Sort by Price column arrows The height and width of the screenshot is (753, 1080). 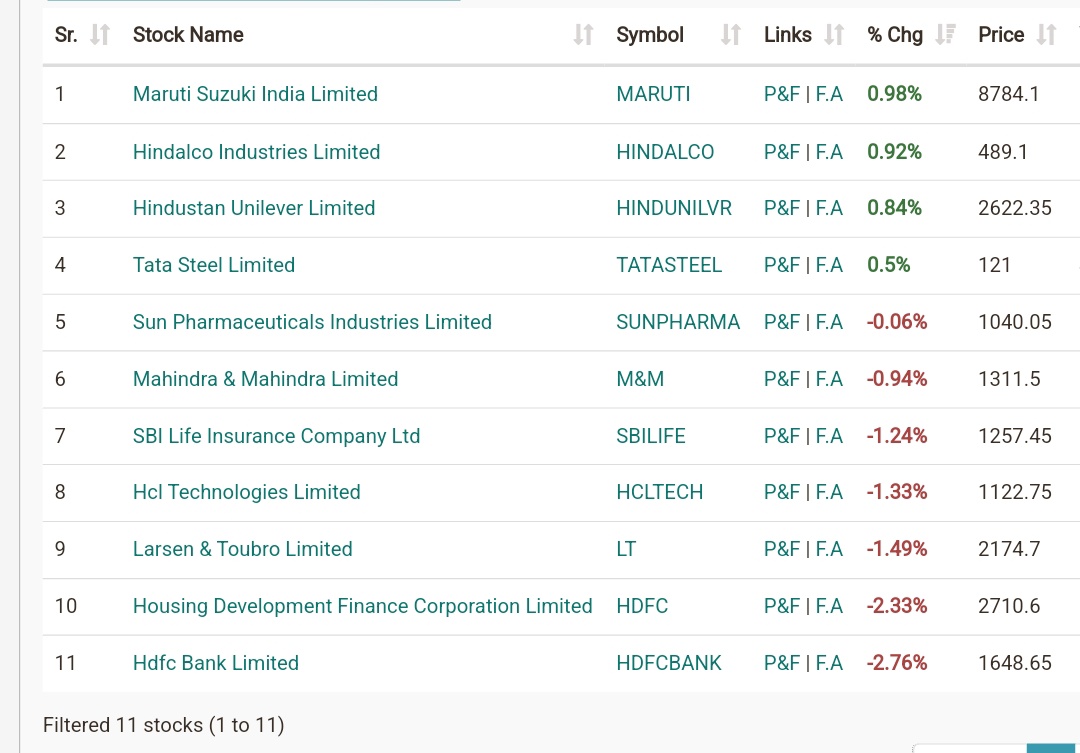pyautogui.click(x=1046, y=34)
